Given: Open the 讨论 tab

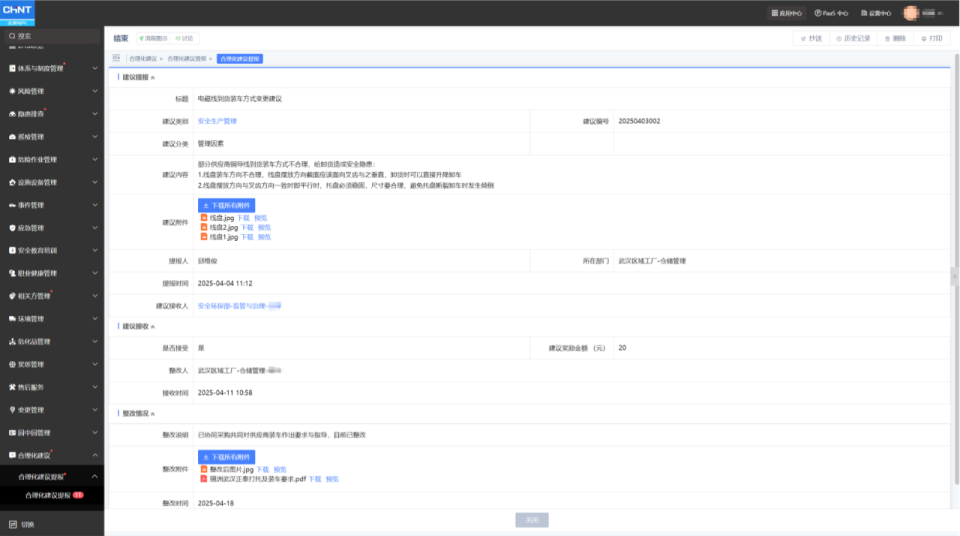Looking at the screenshot, I should [x=184, y=39].
